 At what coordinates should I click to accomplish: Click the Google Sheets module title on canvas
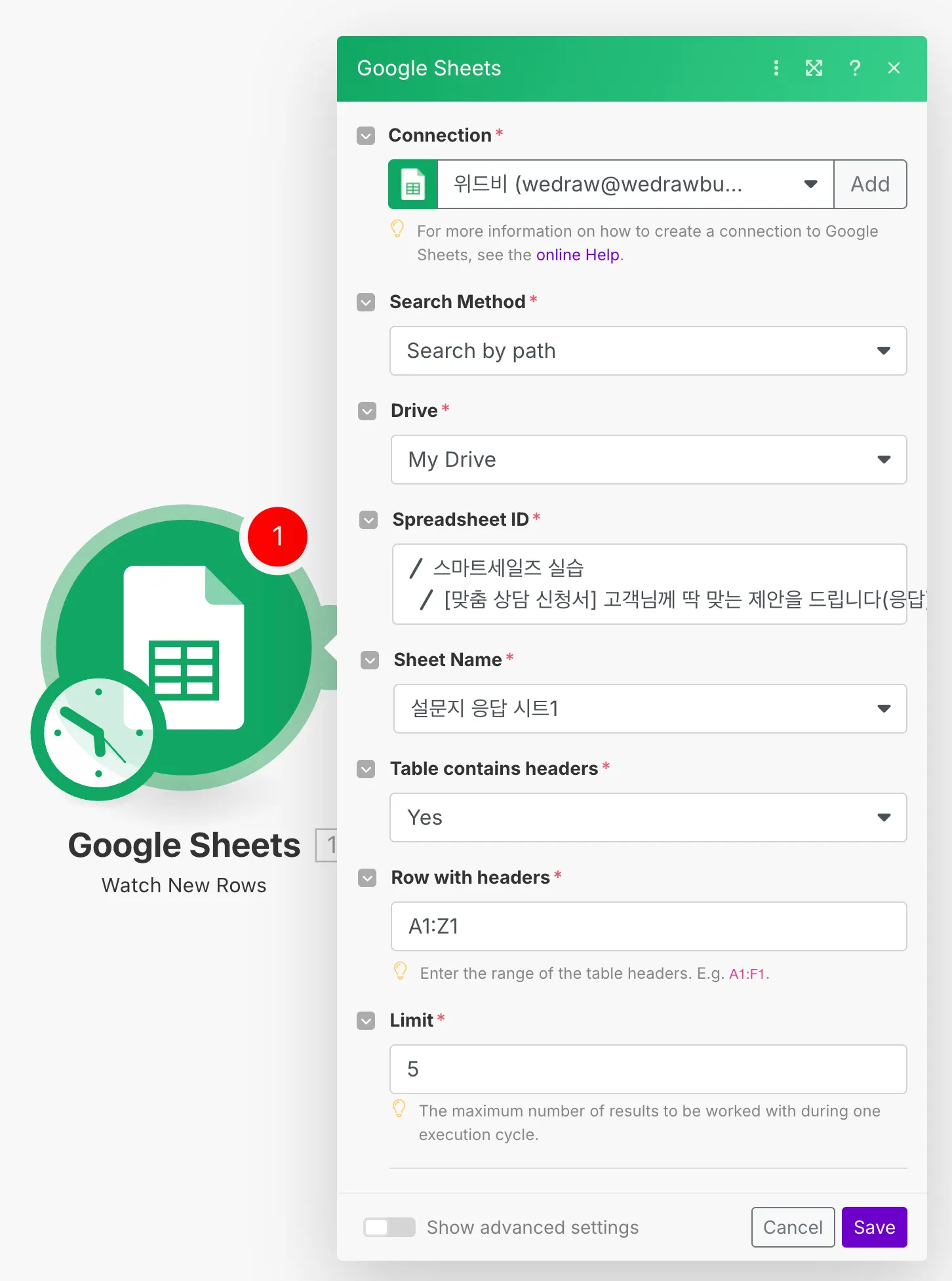184,845
